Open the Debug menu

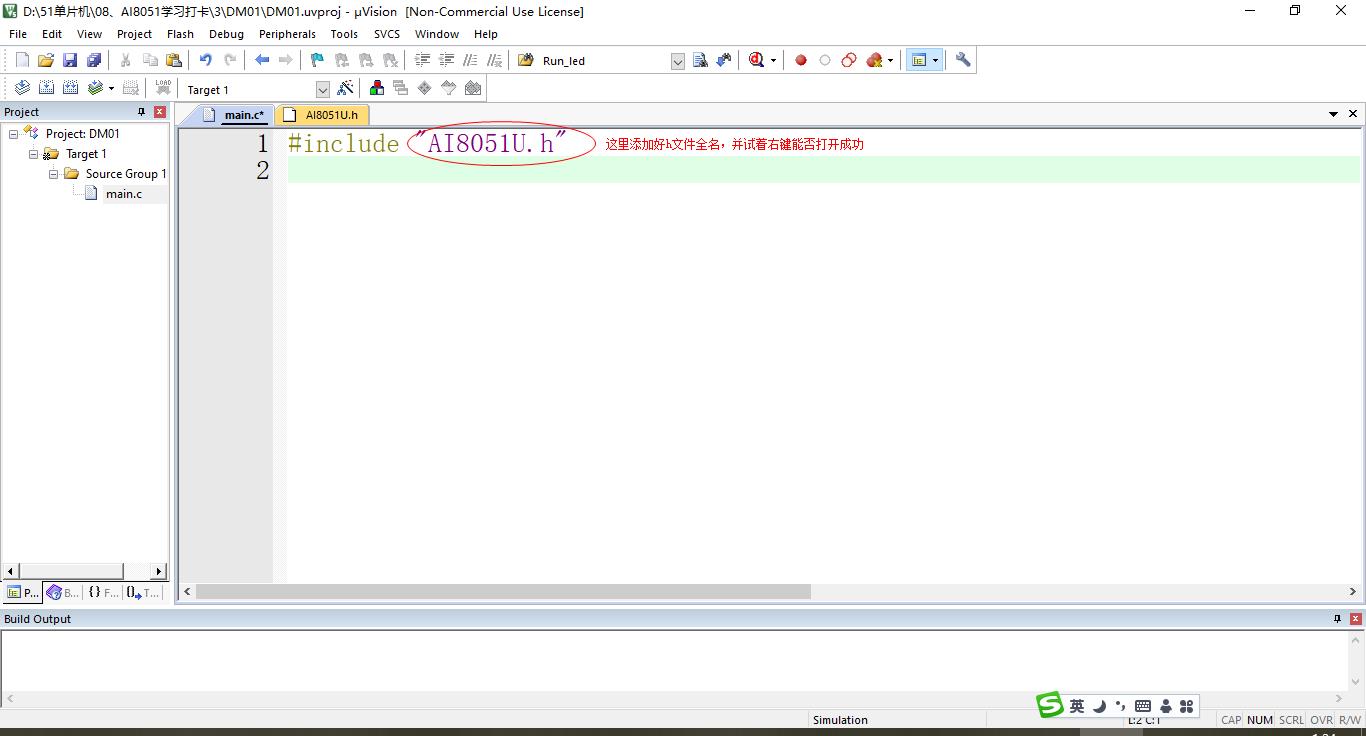coord(226,34)
